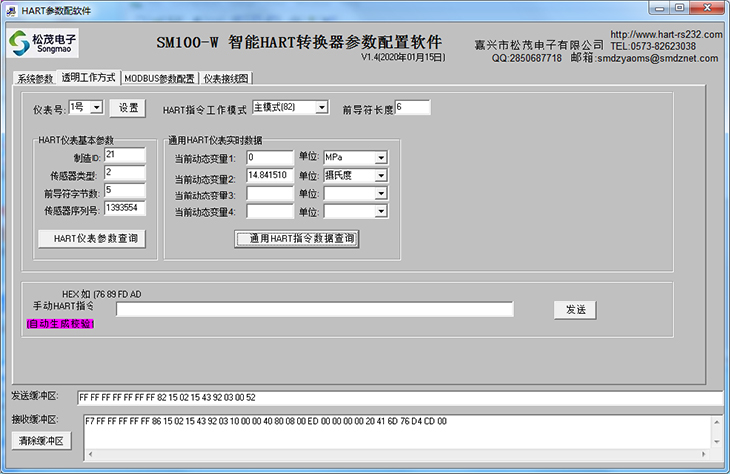The height and width of the screenshot is (474, 730).
Task: Open the 系统参数 tab
Action: point(35,79)
